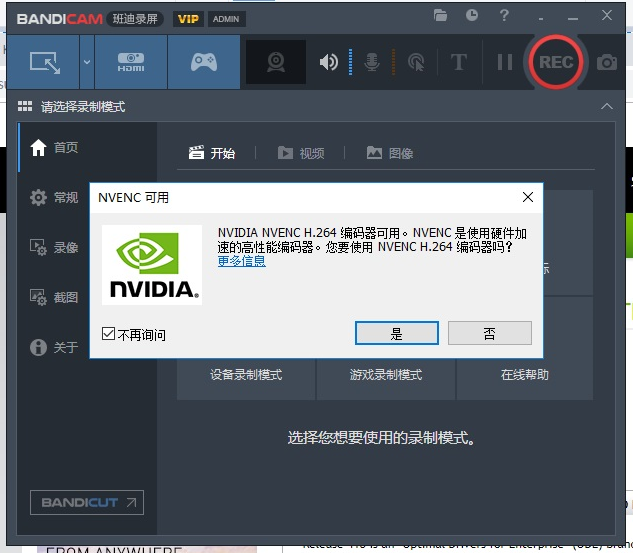The image size is (633, 553).
Task: Close the NVENC 可用 dialog
Action: (x=528, y=197)
